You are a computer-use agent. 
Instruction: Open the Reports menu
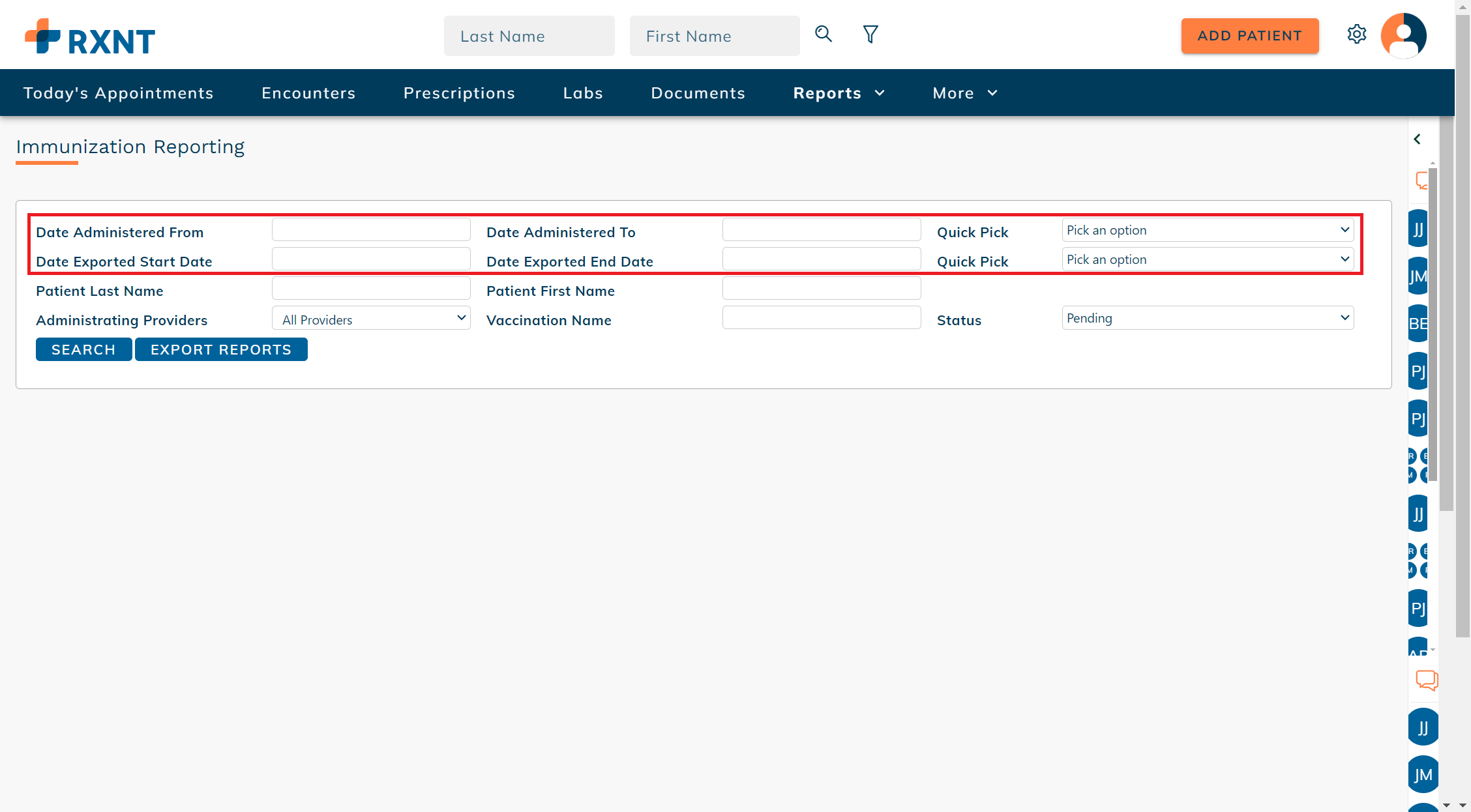point(839,93)
